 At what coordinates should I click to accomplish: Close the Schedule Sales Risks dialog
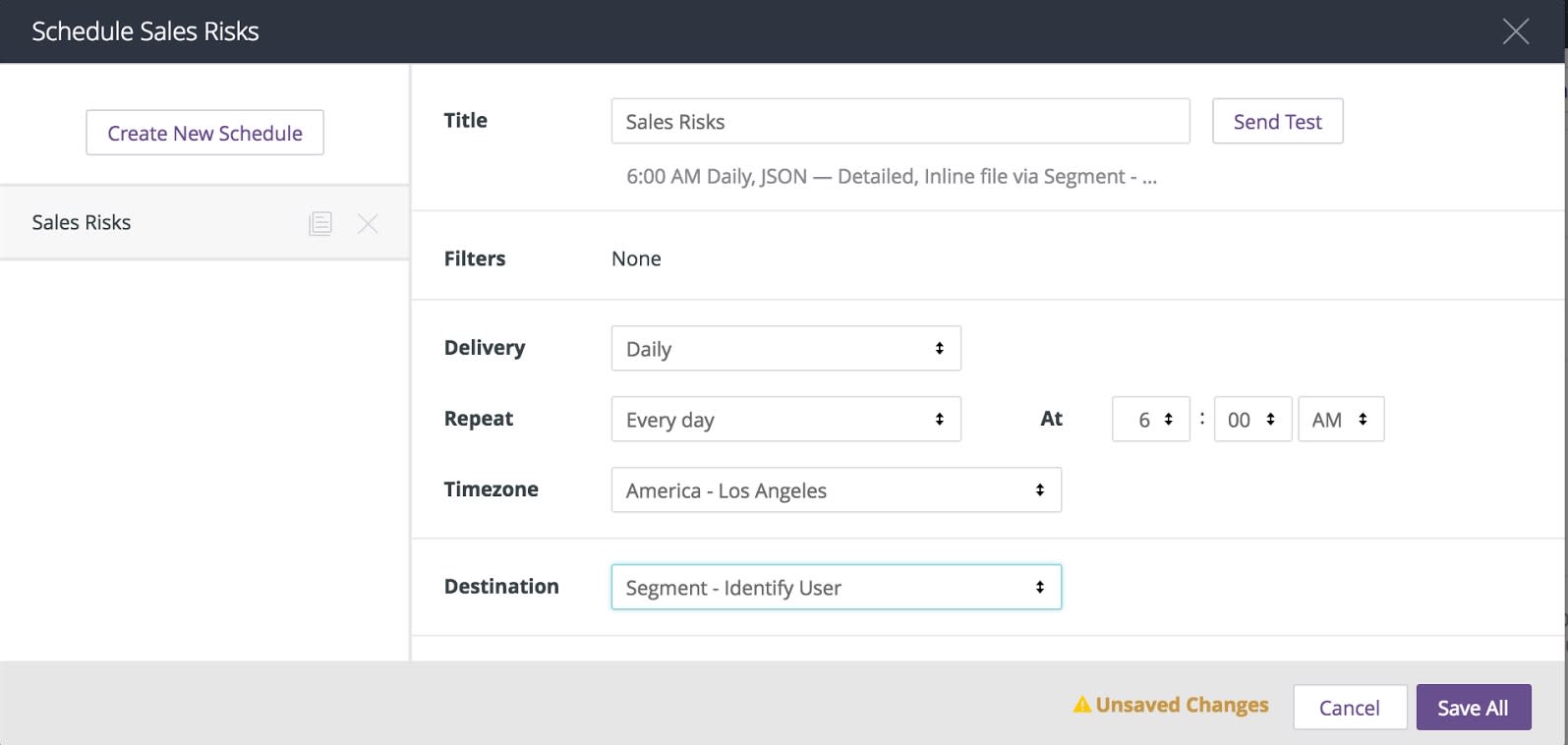(1515, 31)
